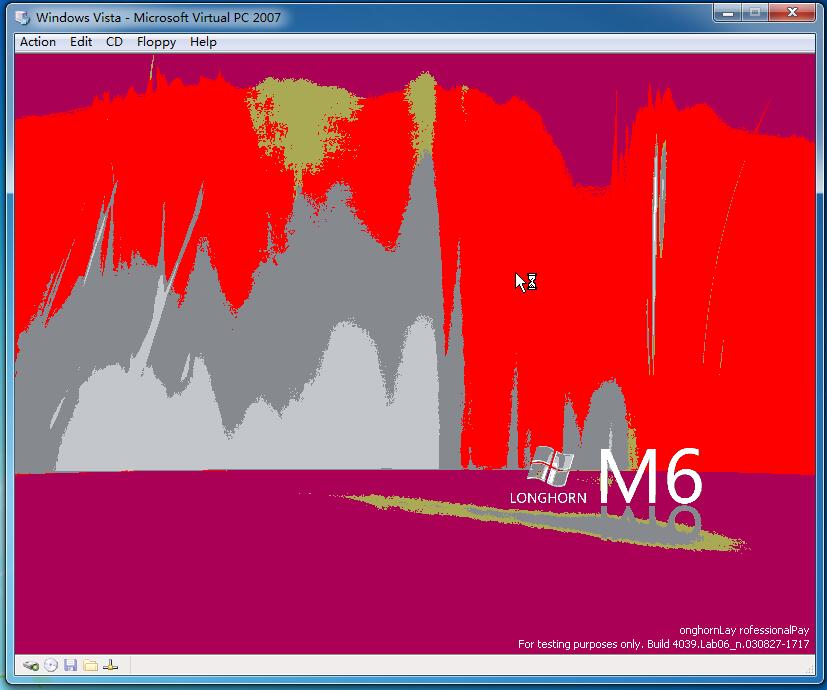Open the Action menu
Image resolution: width=827 pixels, height=690 pixels.
click(x=37, y=42)
